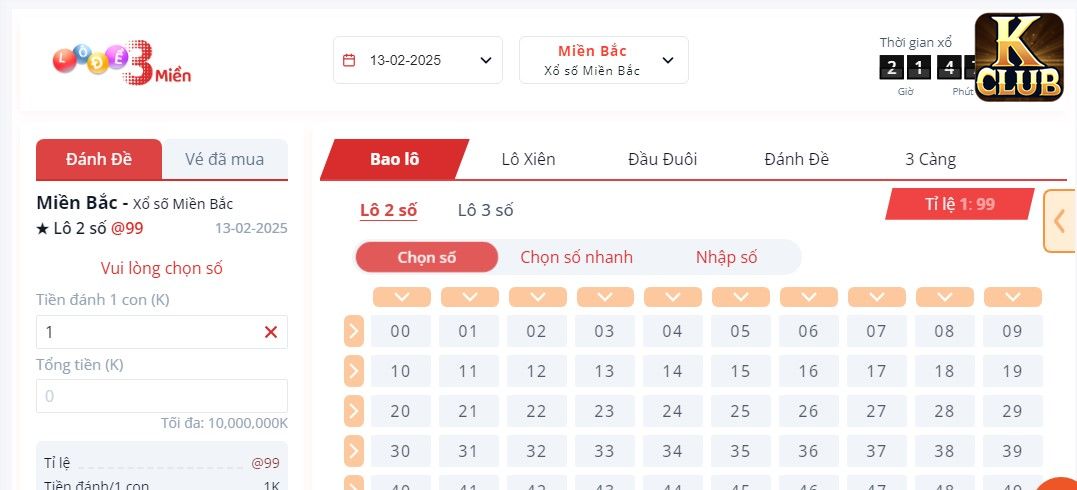Image resolution: width=1077 pixels, height=490 pixels.
Task: Click the Lode 3 Miền logo
Action: coord(121,62)
